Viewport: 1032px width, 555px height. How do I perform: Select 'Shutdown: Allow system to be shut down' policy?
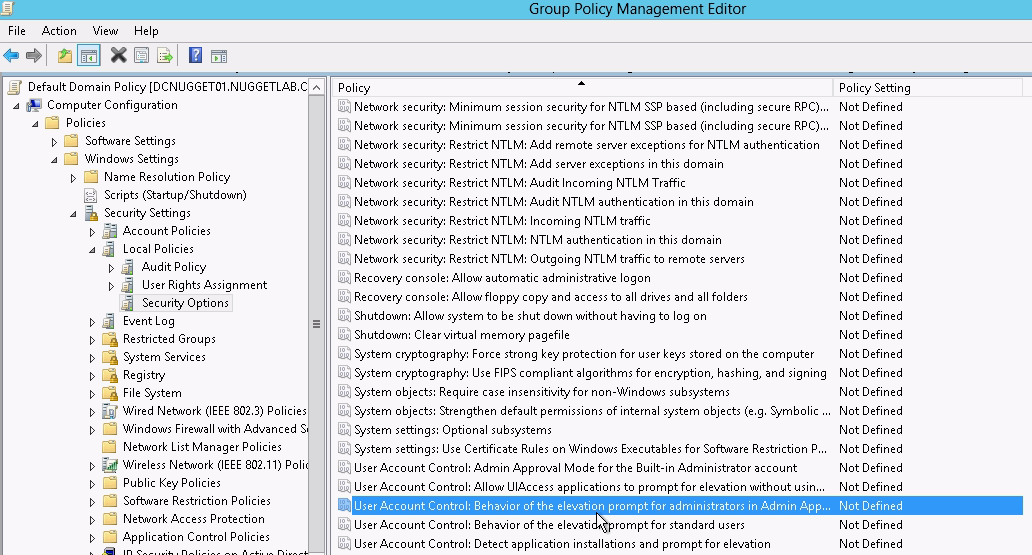530,316
